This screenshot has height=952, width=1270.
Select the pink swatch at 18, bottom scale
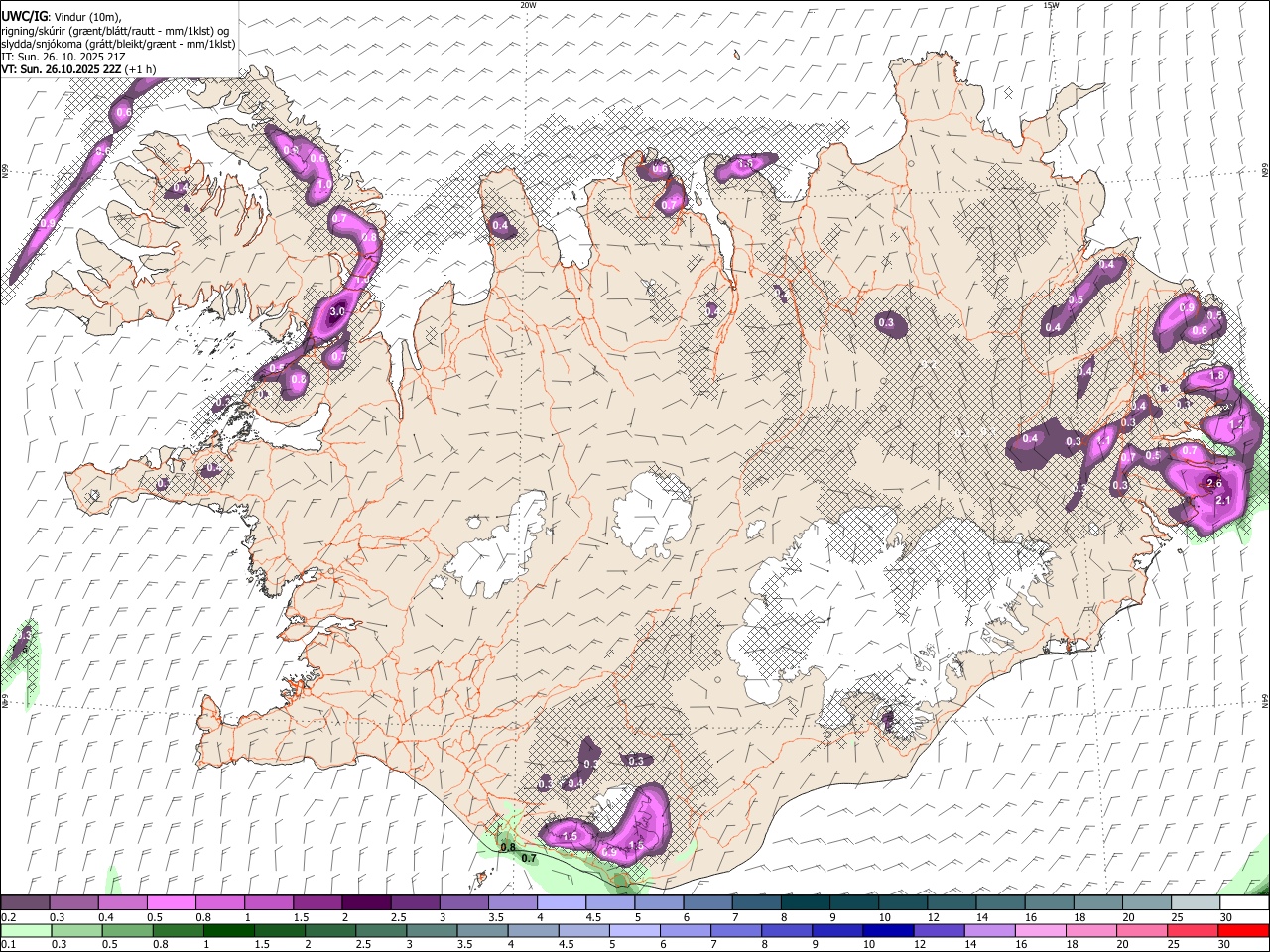(x=1090, y=930)
